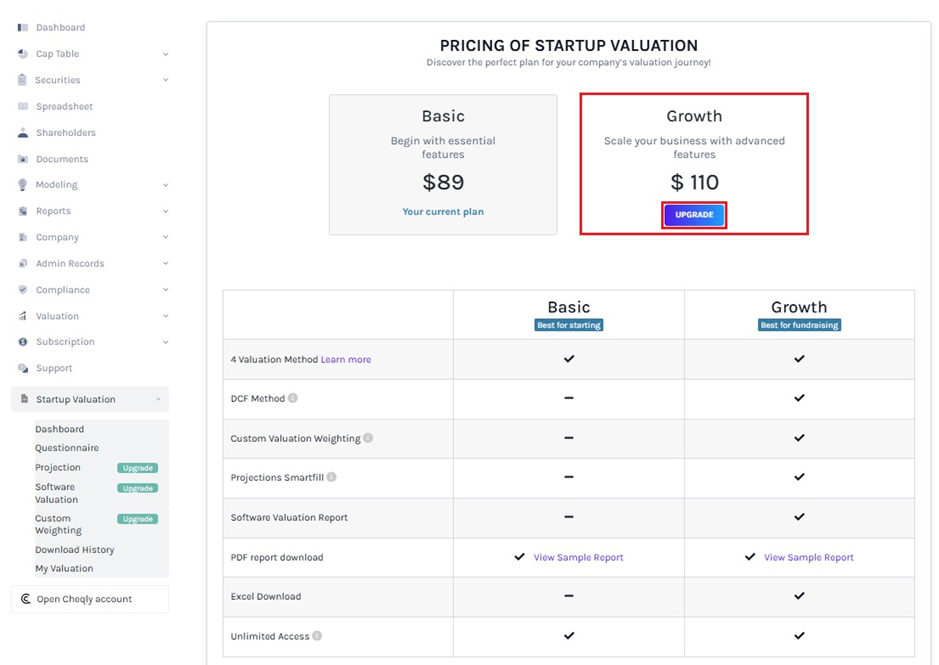
Task: Open the Learn more link for Valuation Method
Action: (346, 359)
